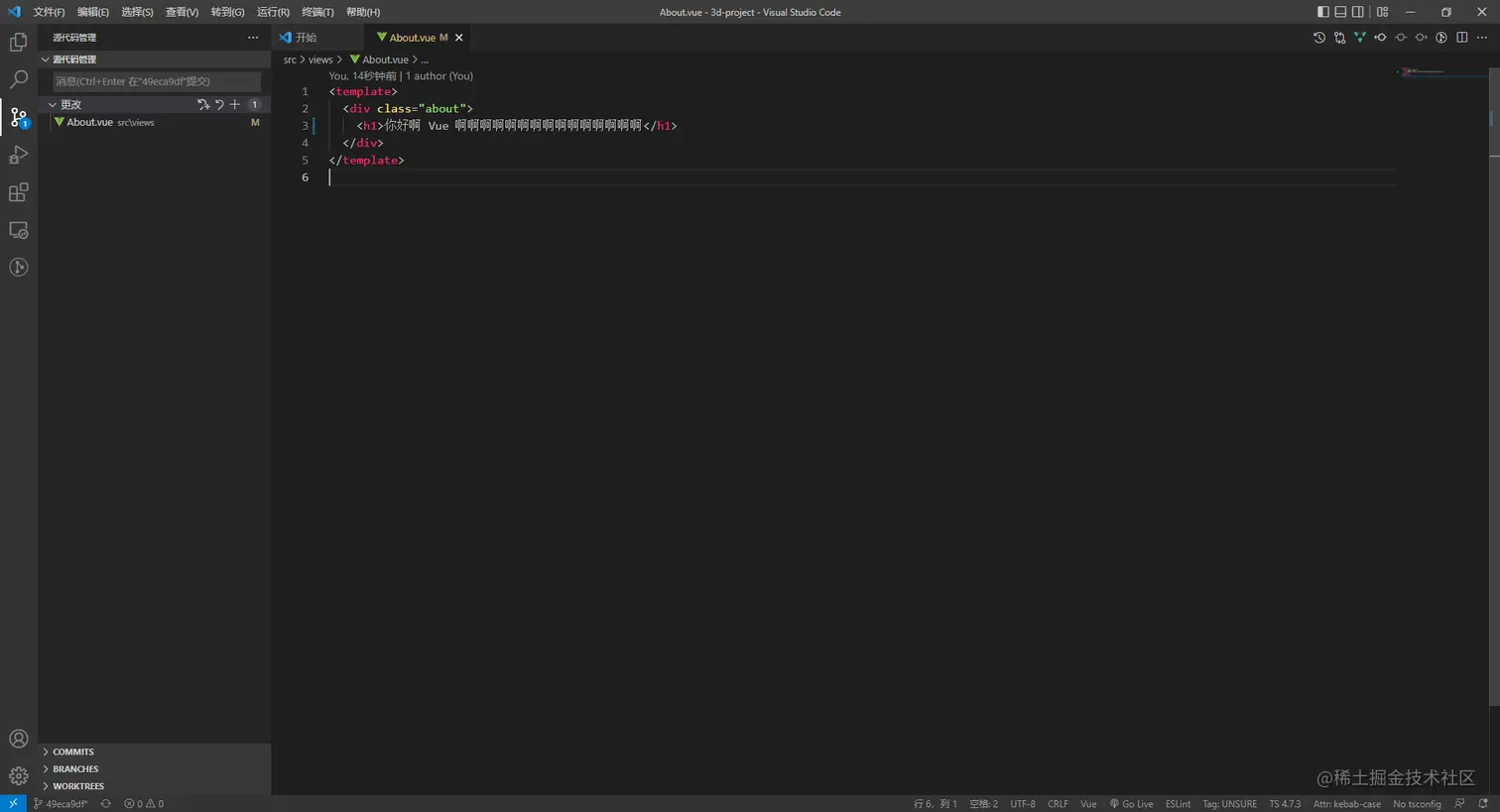Click the feedback icon in status bar
The height and width of the screenshot is (812, 1500).
(x=1459, y=804)
